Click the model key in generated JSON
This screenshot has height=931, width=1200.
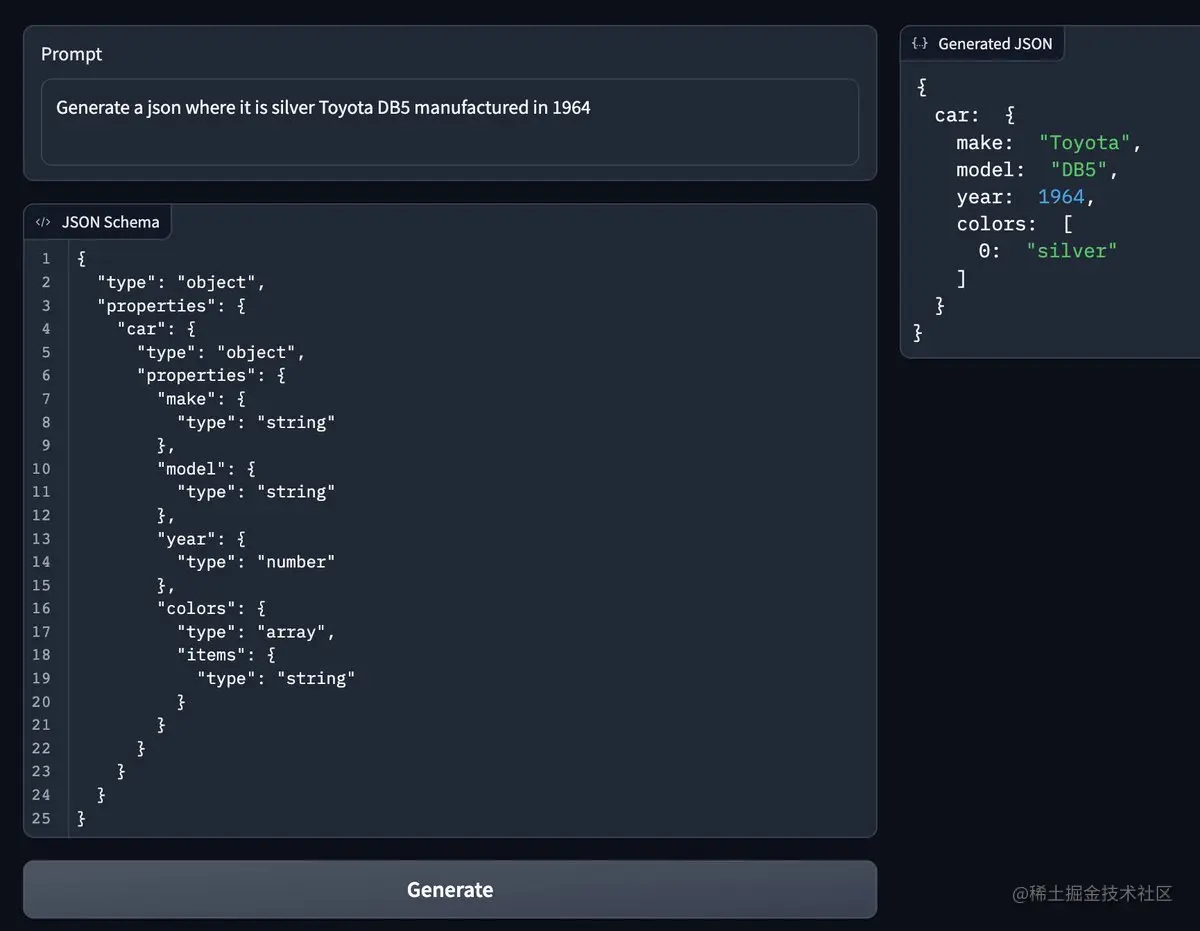click(990, 170)
